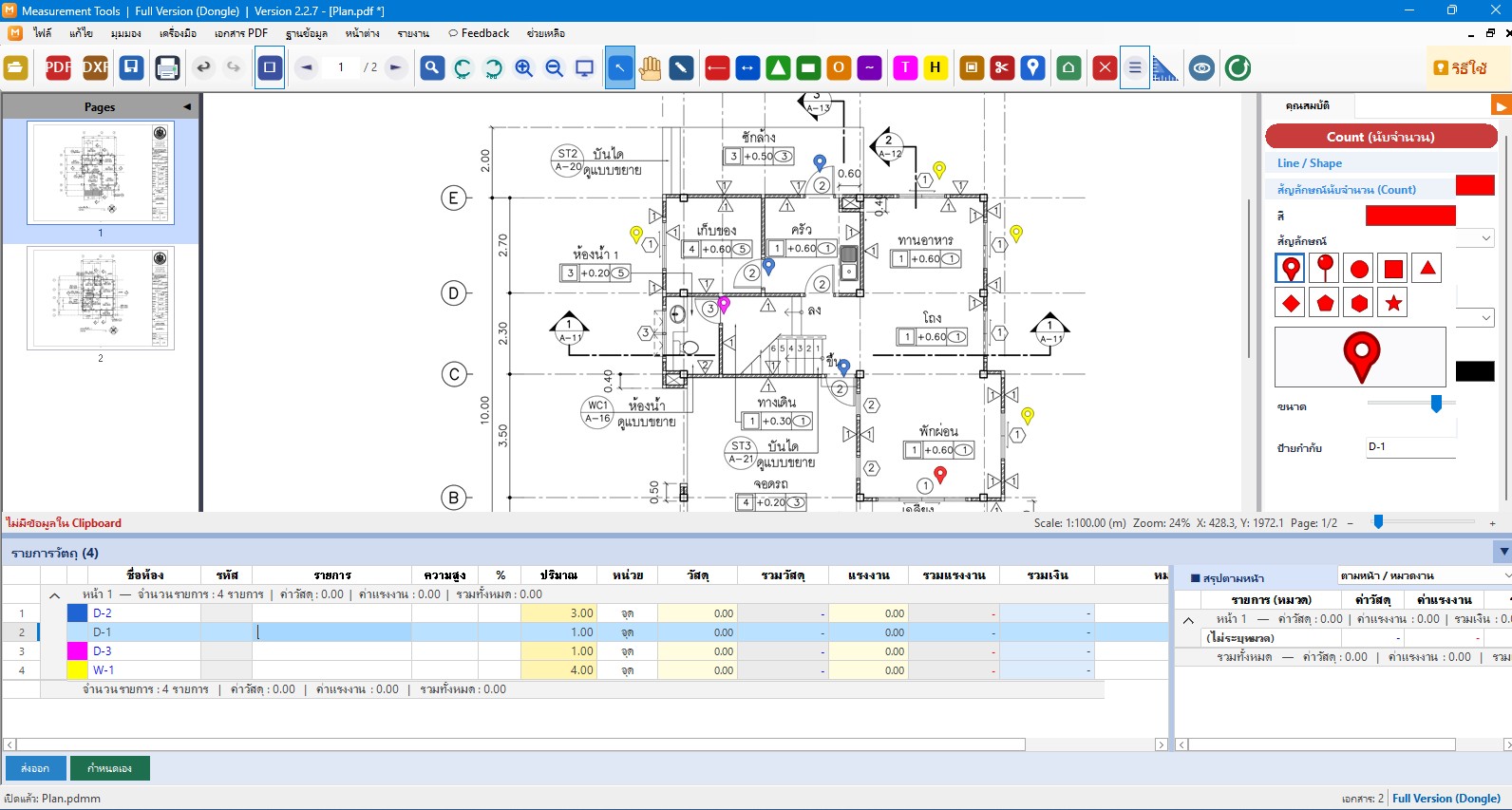Collapse the properties panel orange arrow

pos(1502,105)
